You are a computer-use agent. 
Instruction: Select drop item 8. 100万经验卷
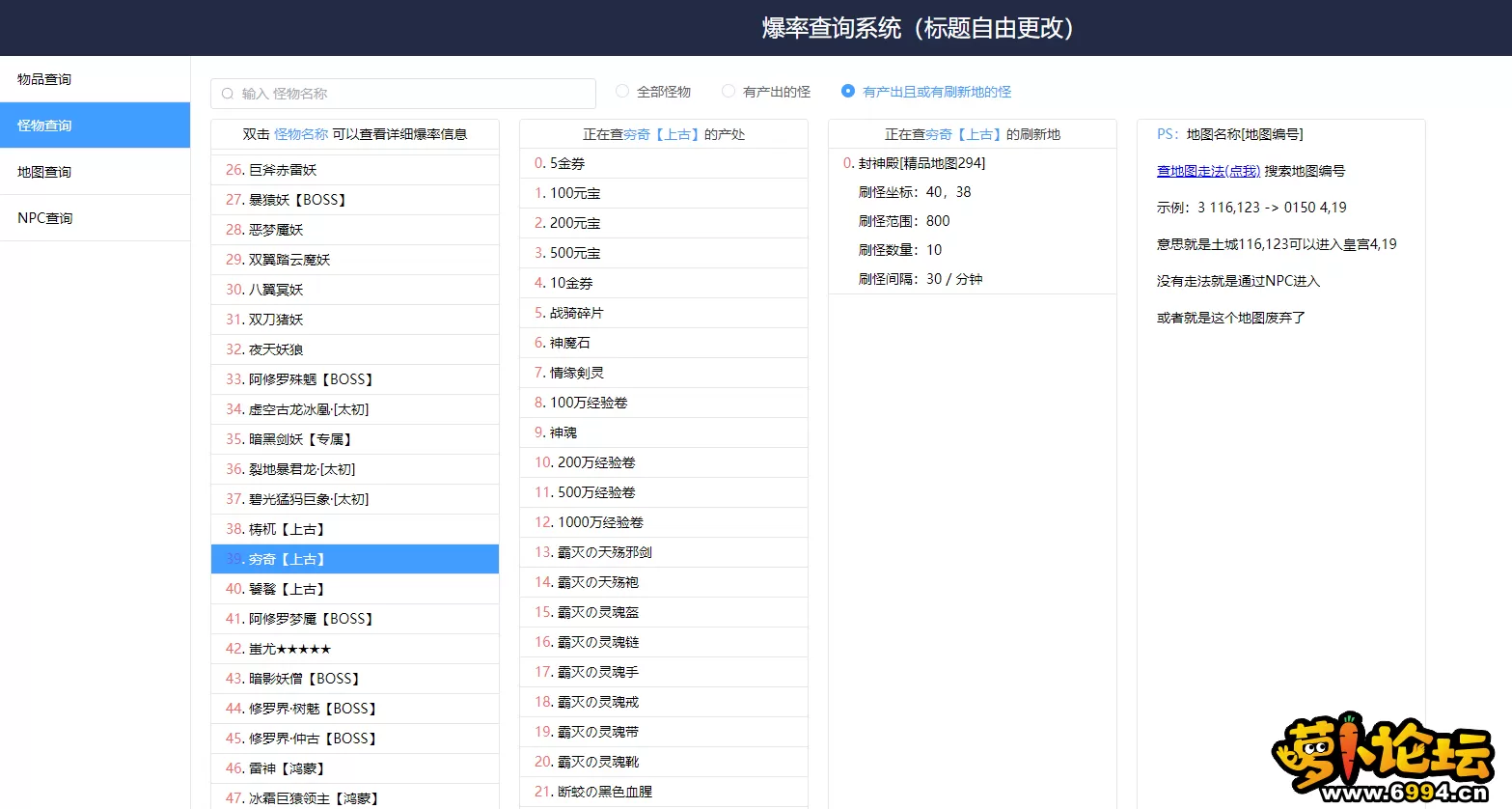pyautogui.click(x=664, y=403)
